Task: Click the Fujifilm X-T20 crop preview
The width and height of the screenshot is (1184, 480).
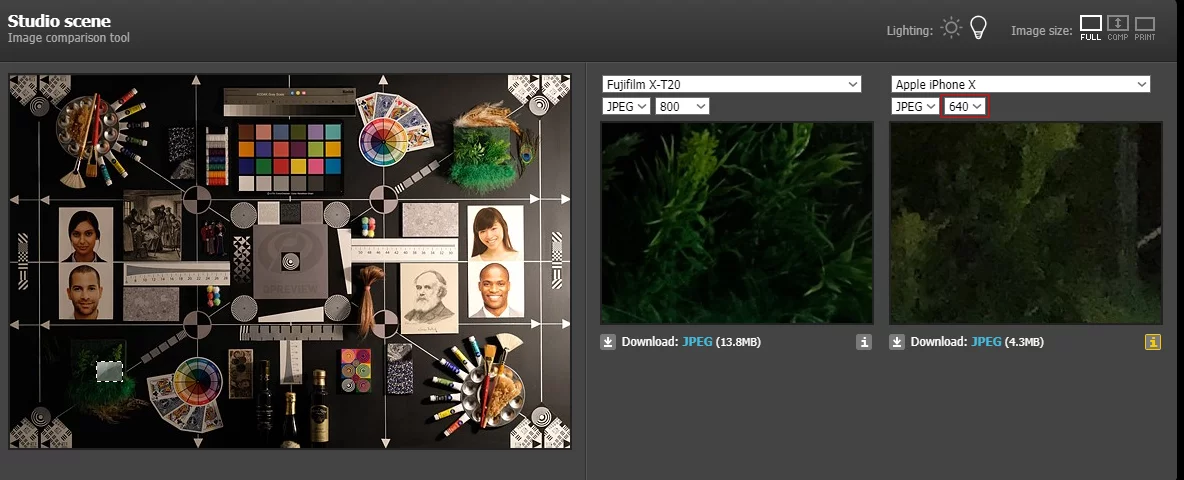Action: click(x=737, y=223)
